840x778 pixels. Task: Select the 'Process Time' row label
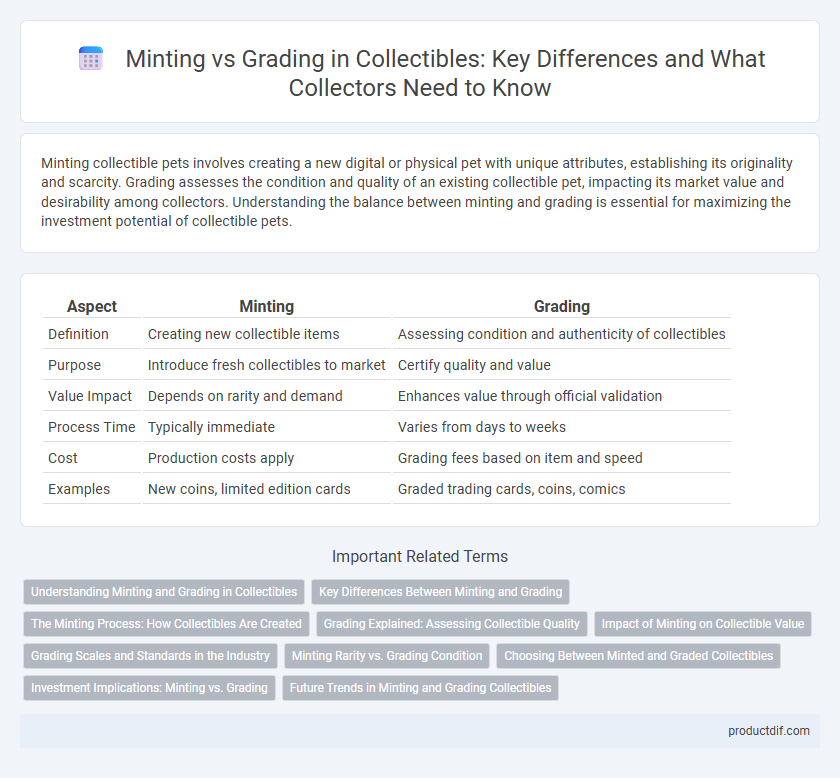pyautogui.click(x=92, y=427)
